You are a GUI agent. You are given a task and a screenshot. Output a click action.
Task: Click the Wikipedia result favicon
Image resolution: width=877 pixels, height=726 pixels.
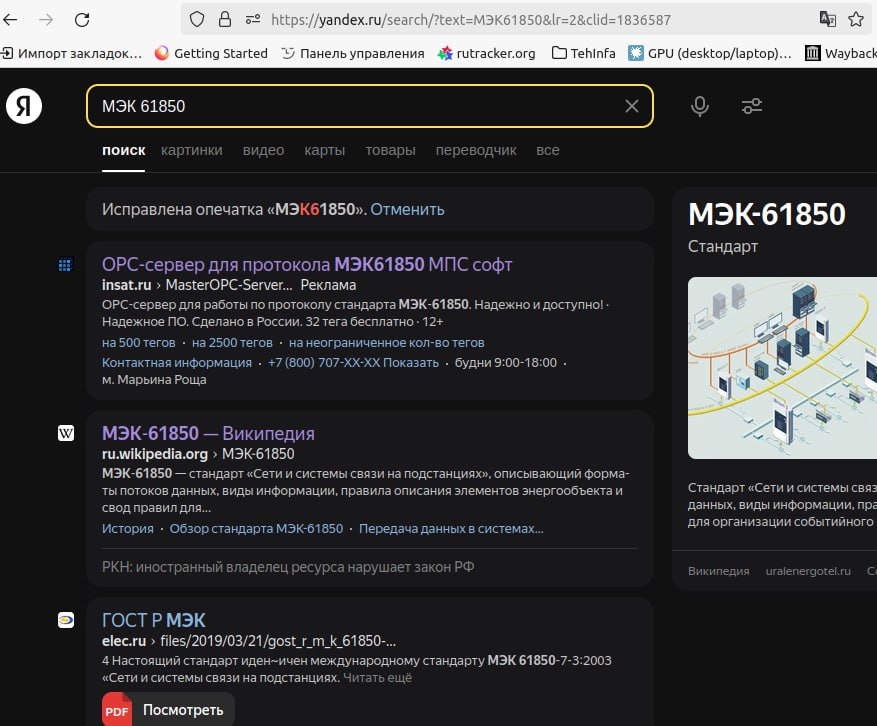pos(66,433)
